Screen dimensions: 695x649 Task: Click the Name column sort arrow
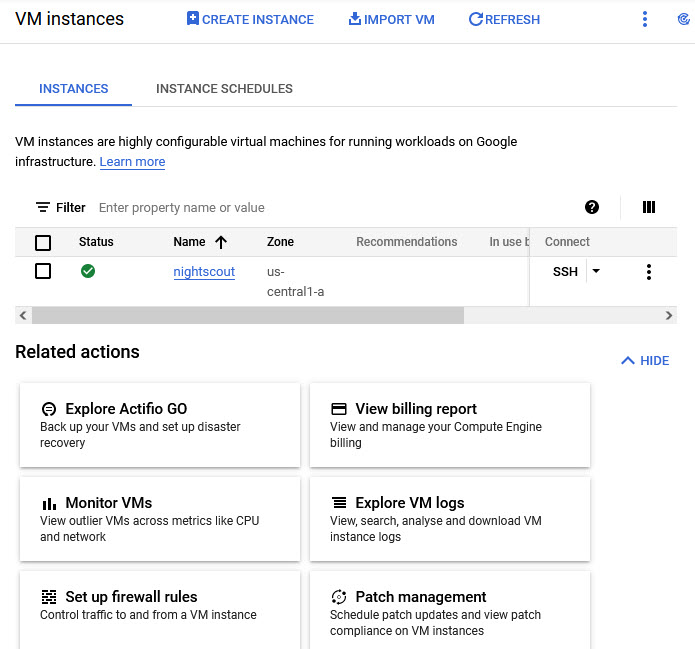221,242
